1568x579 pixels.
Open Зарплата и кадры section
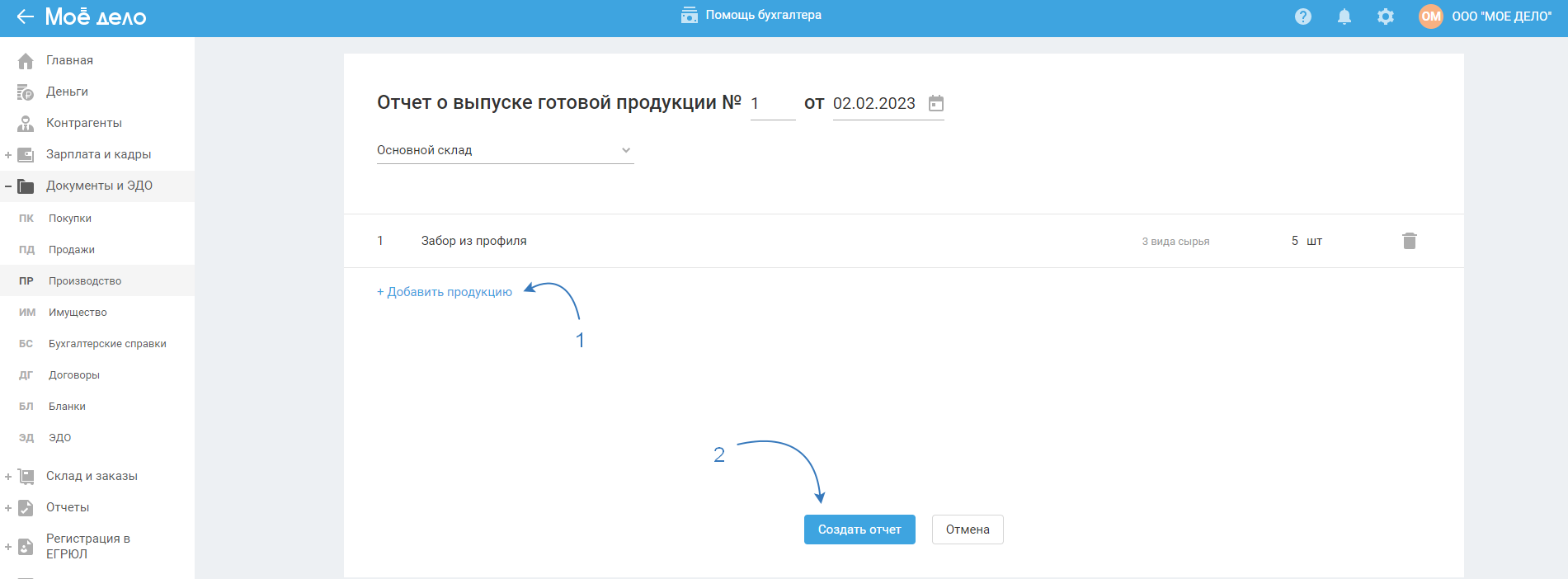click(x=99, y=154)
